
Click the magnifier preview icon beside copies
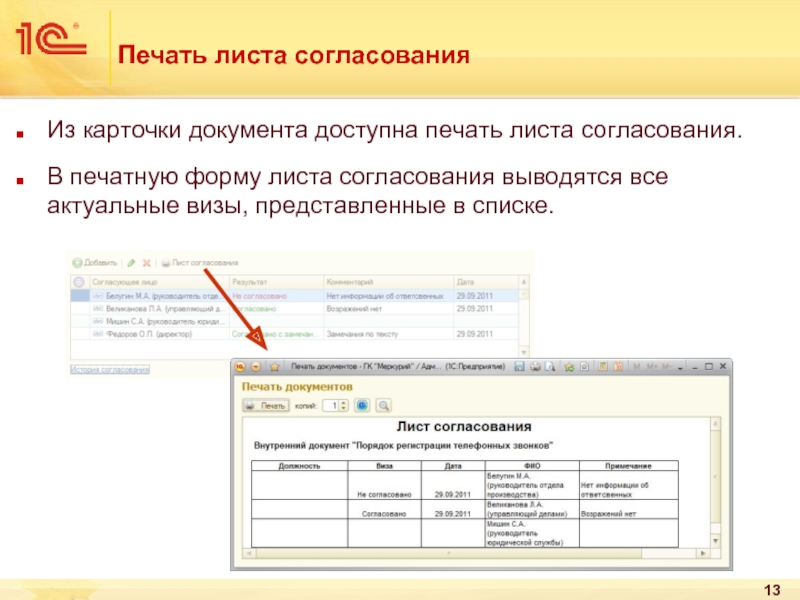coord(382,406)
